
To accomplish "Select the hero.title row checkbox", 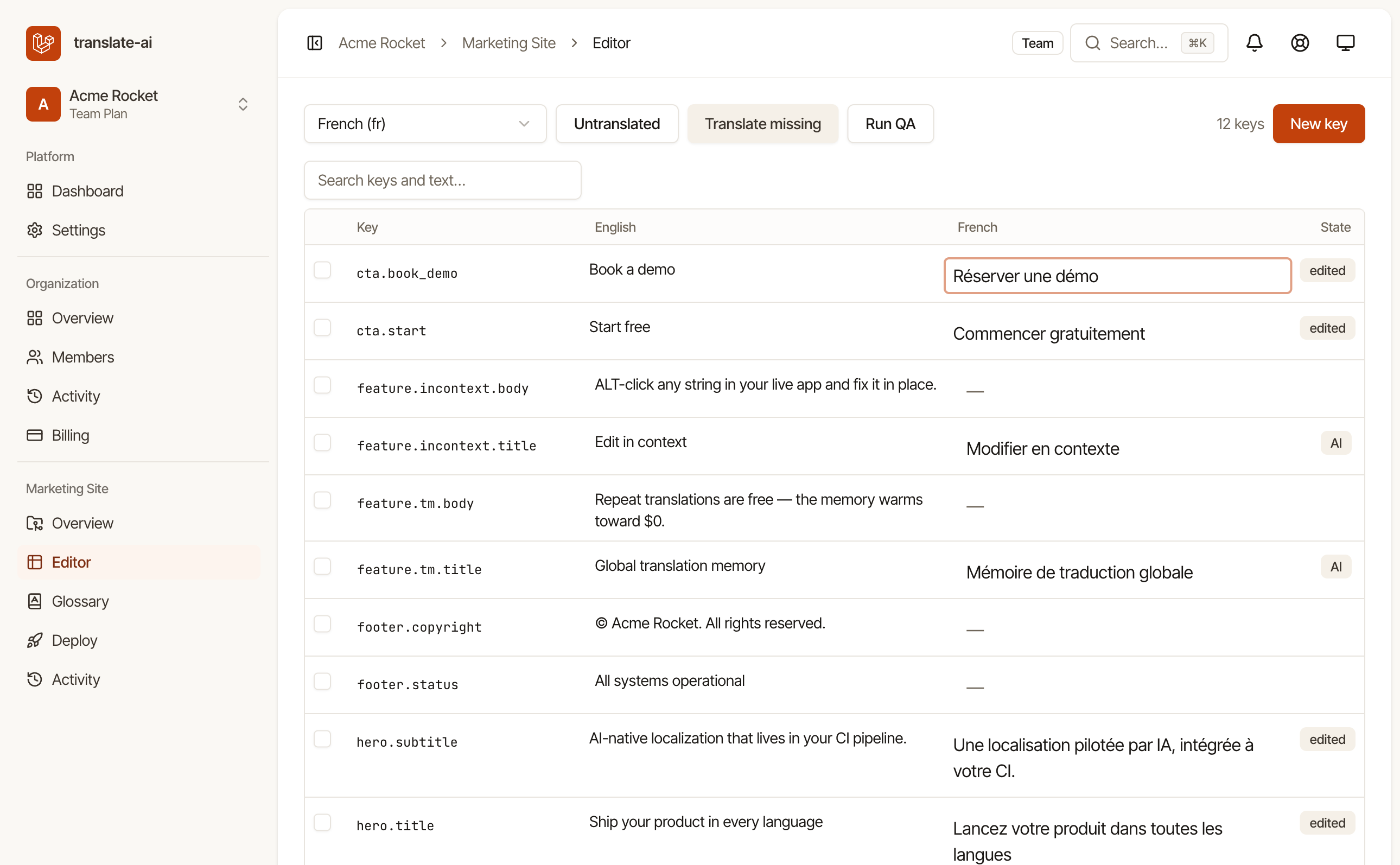I will point(322,823).
